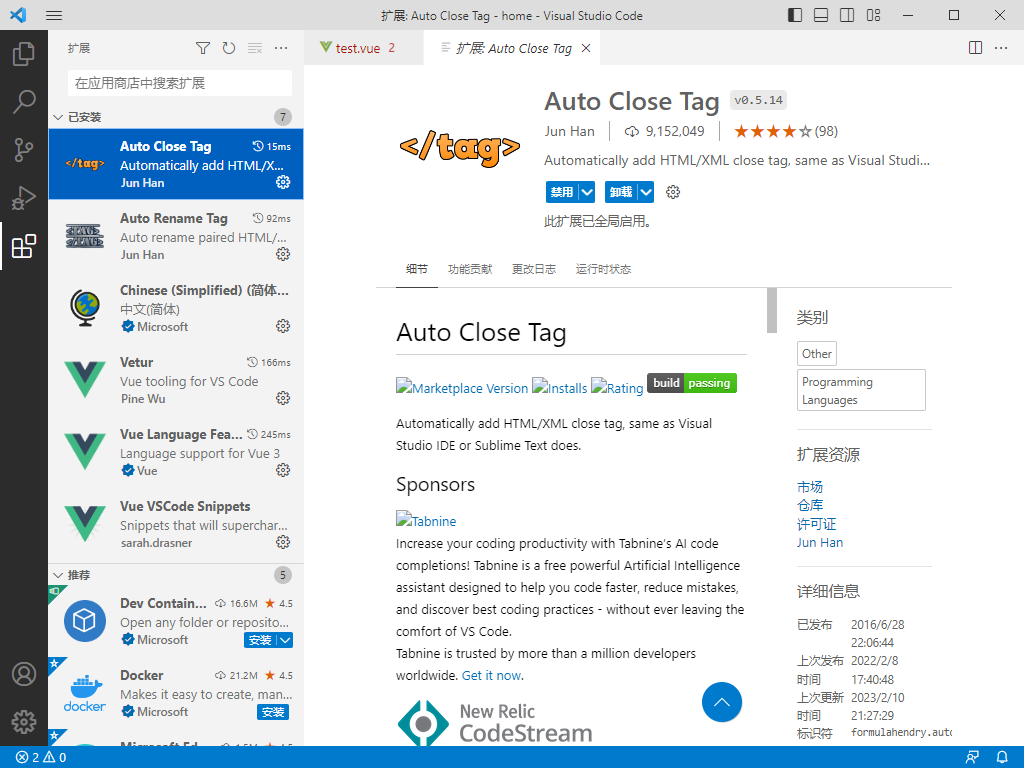Install the Docker extension
Viewport: 1024px width, 768px height.
click(273, 712)
